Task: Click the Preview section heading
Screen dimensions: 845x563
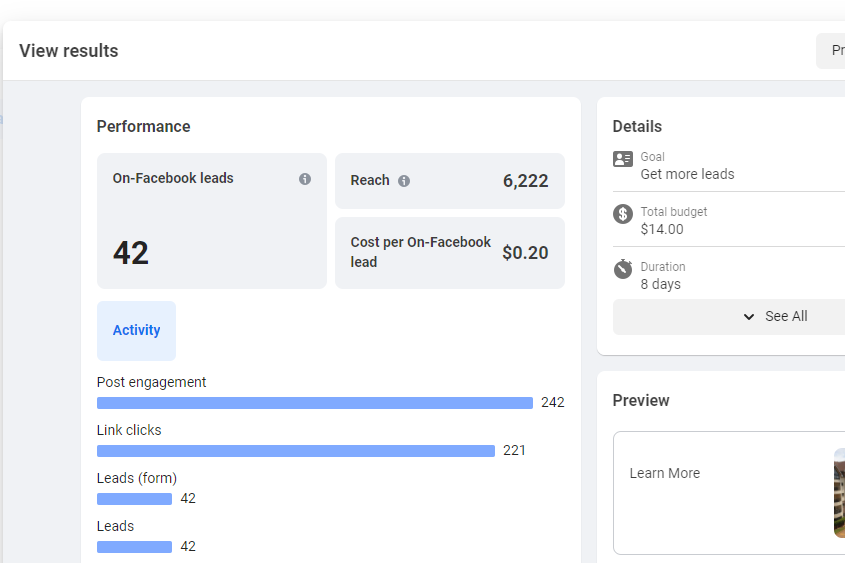Action: coord(641,400)
